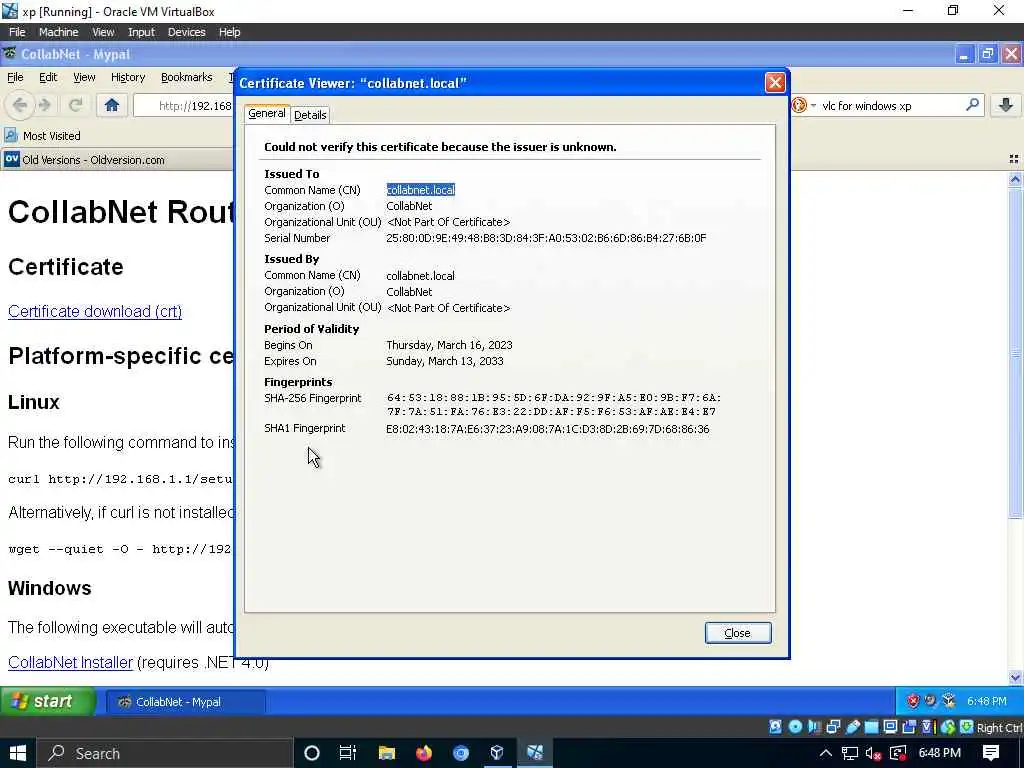The image size is (1024, 768).
Task: Click the highlighted collabnet.local common name
Action: pos(421,190)
